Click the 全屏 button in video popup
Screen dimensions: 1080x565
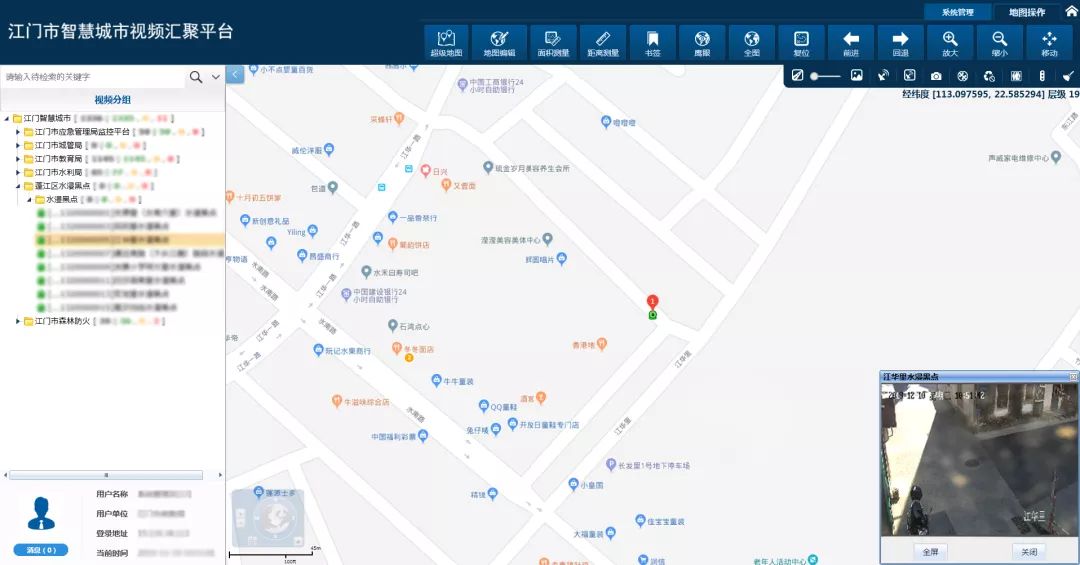[930, 551]
